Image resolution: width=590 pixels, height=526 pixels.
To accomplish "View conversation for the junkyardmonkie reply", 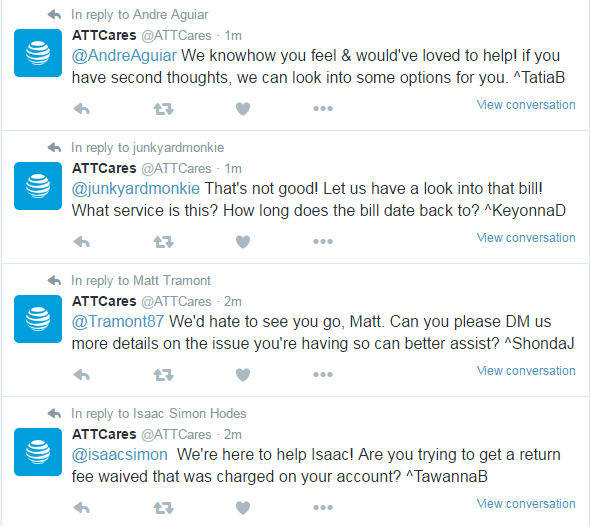I will click(x=526, y=238).
